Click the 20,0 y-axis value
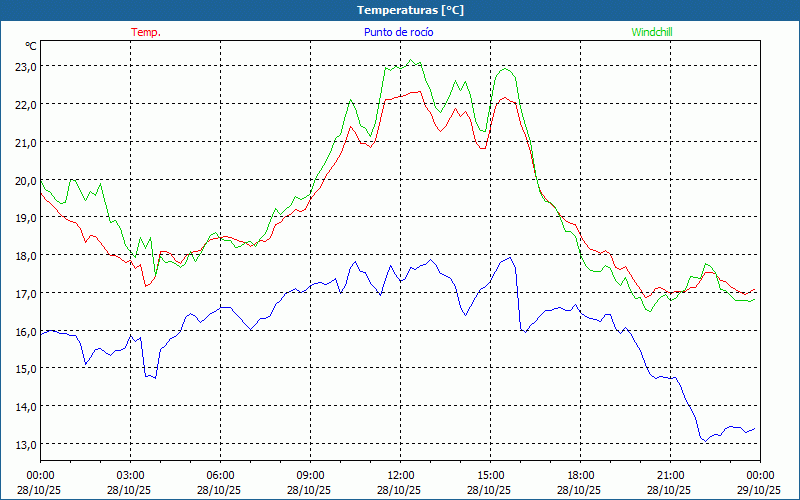Viewport: 800px width, 500px height. click(25, 181)
